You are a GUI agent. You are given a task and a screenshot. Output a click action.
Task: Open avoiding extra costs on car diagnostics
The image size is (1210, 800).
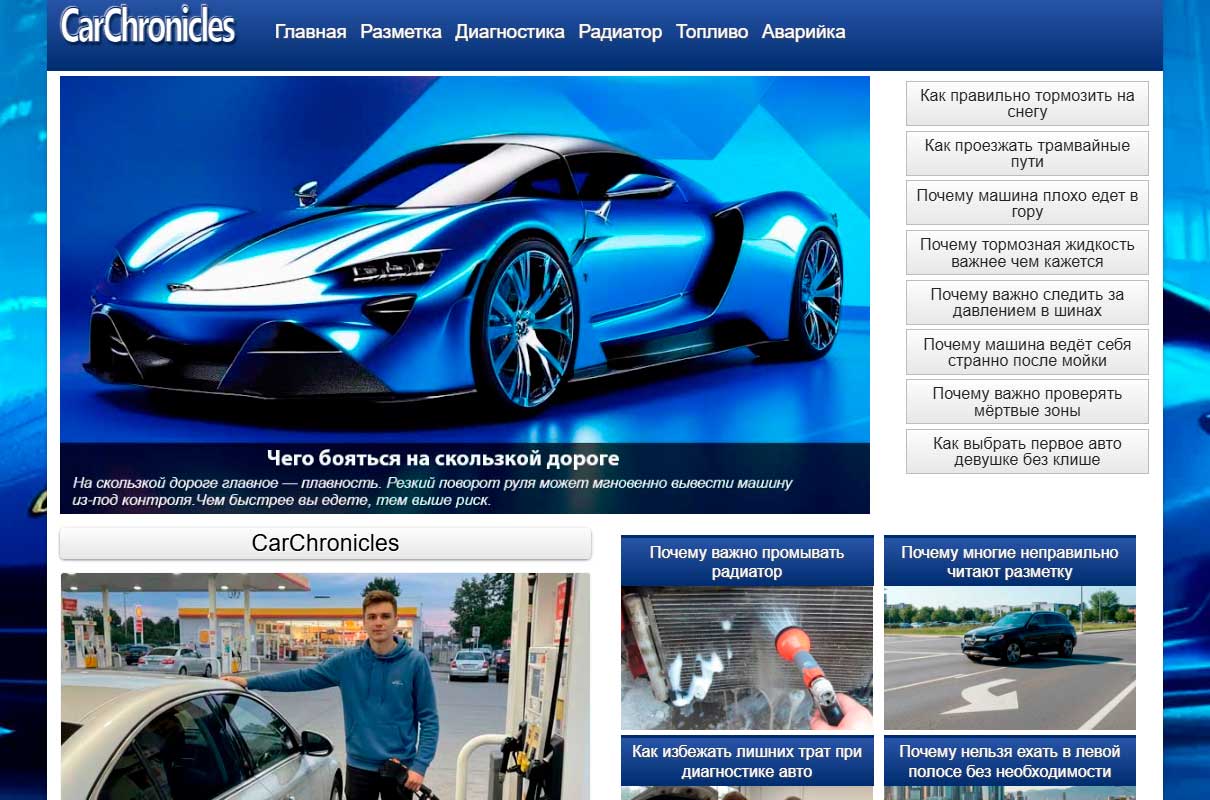[747, 760]
